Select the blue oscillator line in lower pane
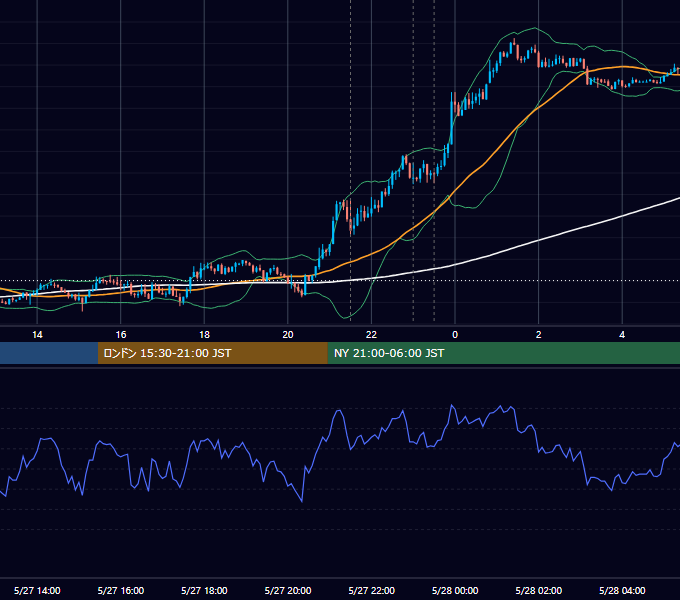Viewport: 680px width, 600px height. [338, 412]
